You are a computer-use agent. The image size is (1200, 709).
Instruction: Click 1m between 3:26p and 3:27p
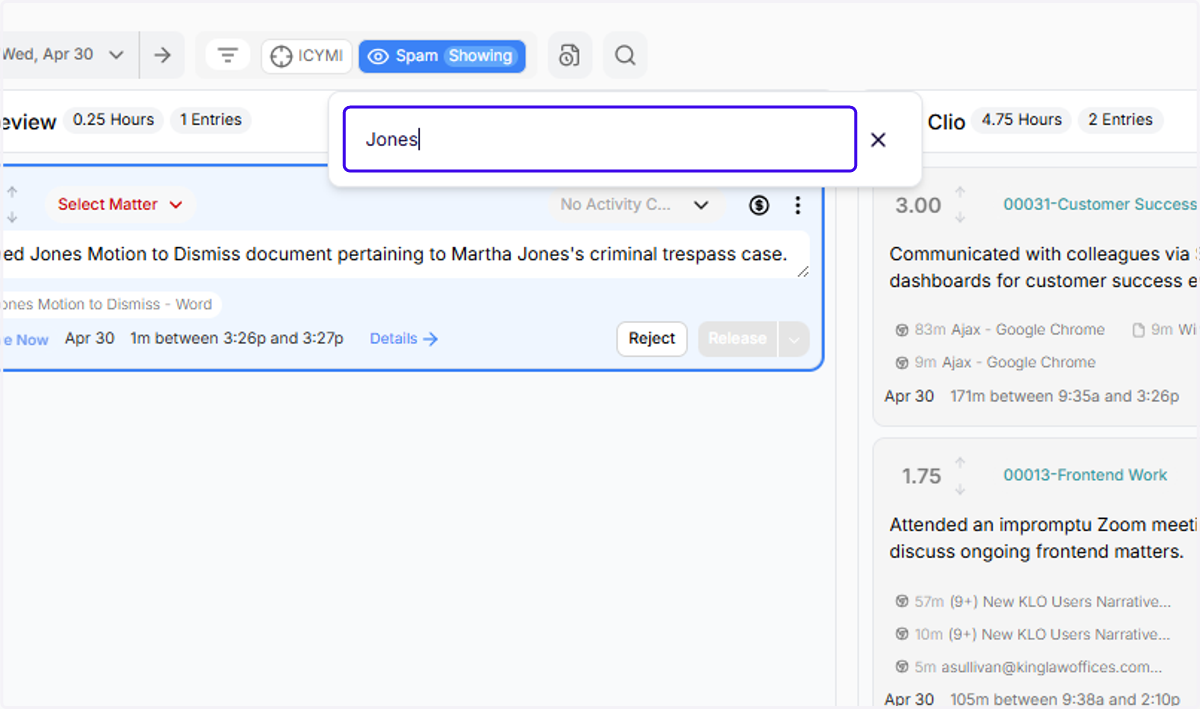tap(237, 338)
